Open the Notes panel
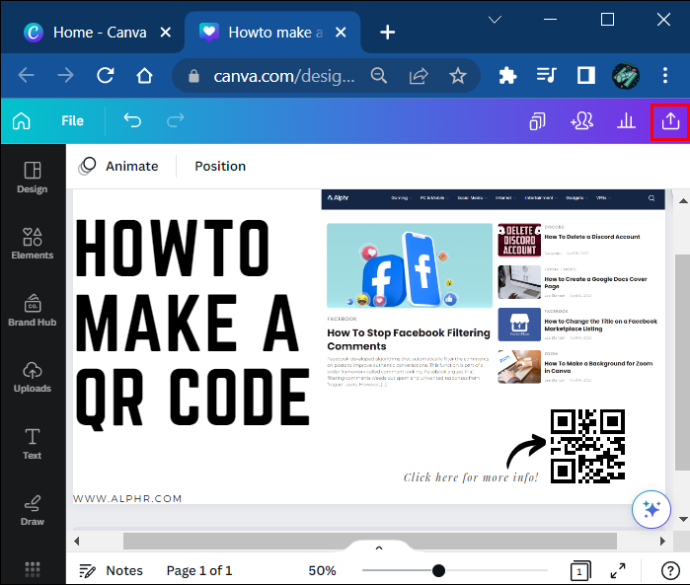690x585 pixels. (x=111, y=570)
